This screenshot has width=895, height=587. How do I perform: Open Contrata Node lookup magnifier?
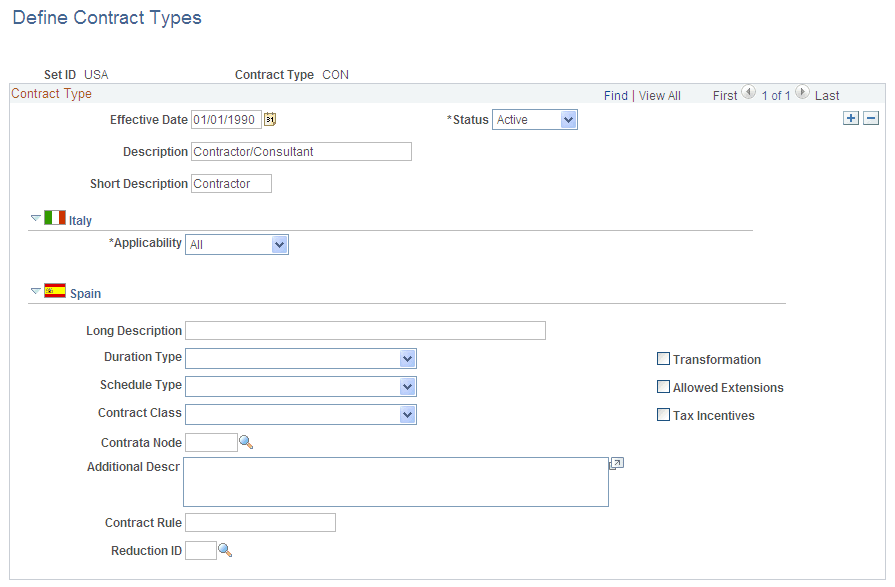click(x=246, y=442)
